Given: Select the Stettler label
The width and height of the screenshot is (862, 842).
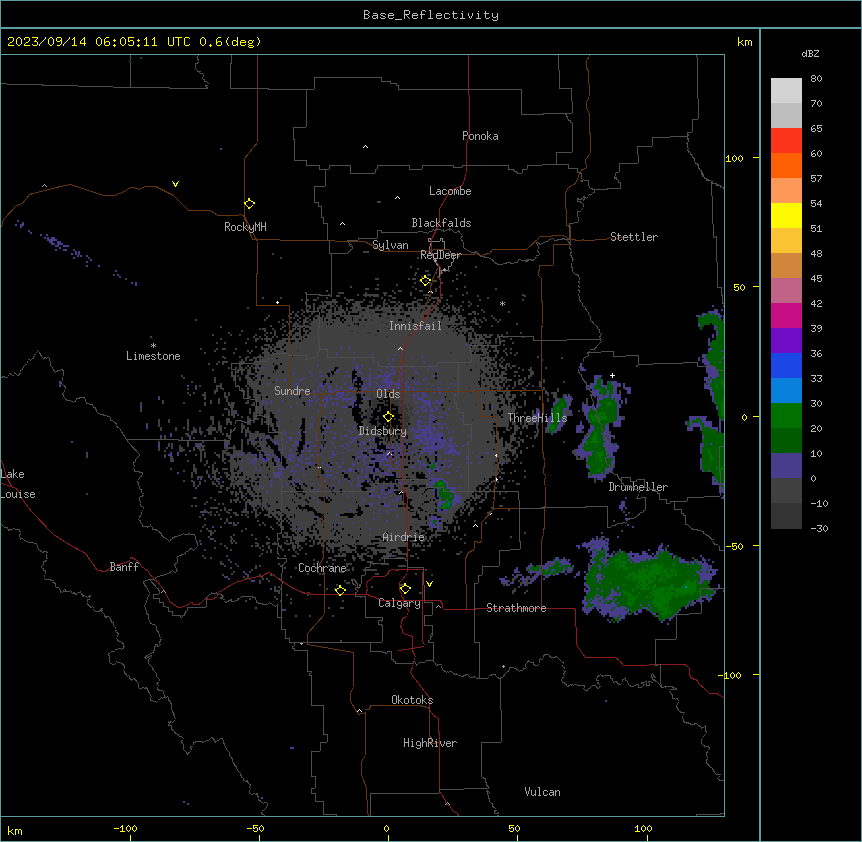Looking at the screenshot, I should 634,237.
